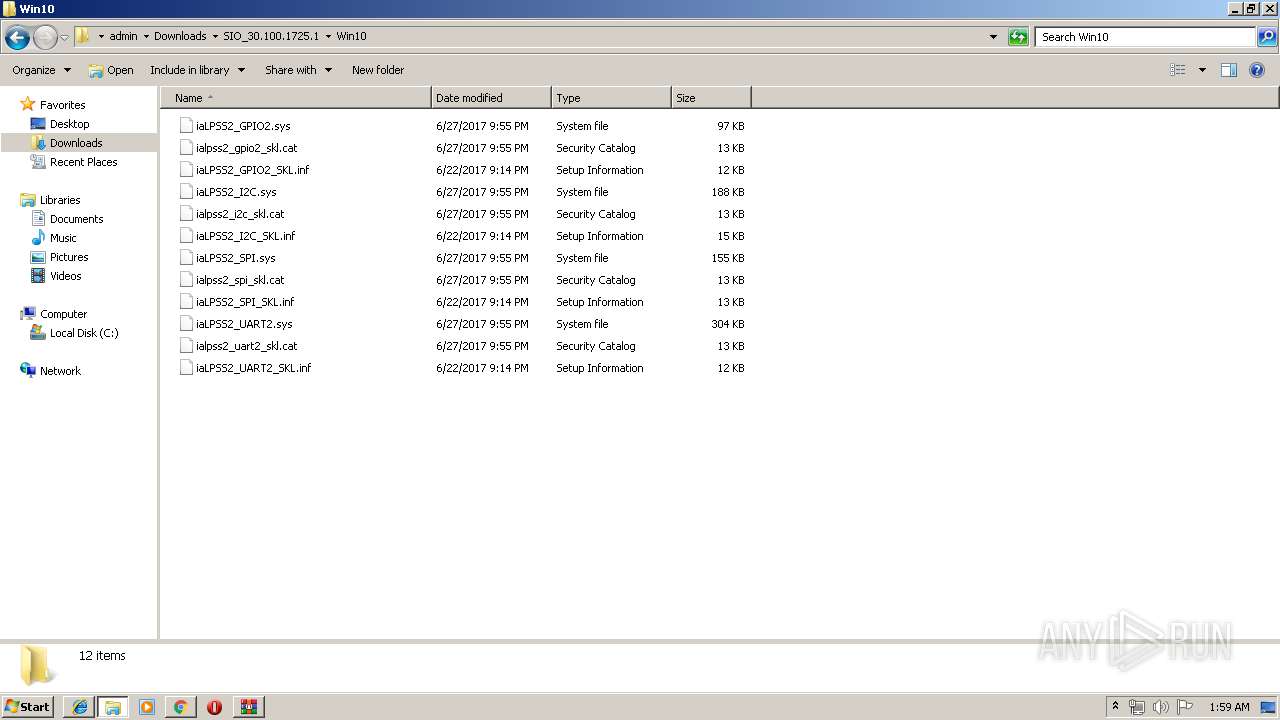The image size is (1280, 720).
Task: Select the iaLPSS2_SPI_SKL.inf file icon
Action: (186, 302)
